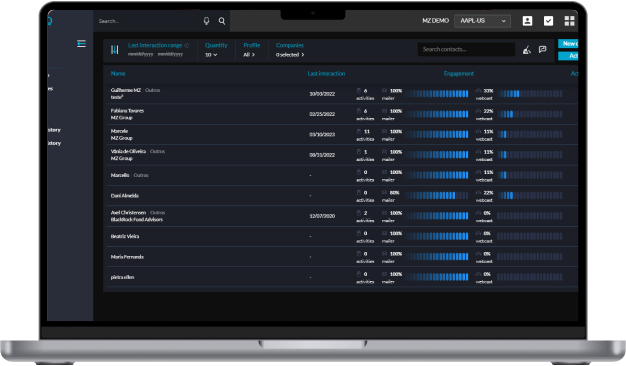Click the webcast engagement bar for Guilherme MZ

click(530, 94)
